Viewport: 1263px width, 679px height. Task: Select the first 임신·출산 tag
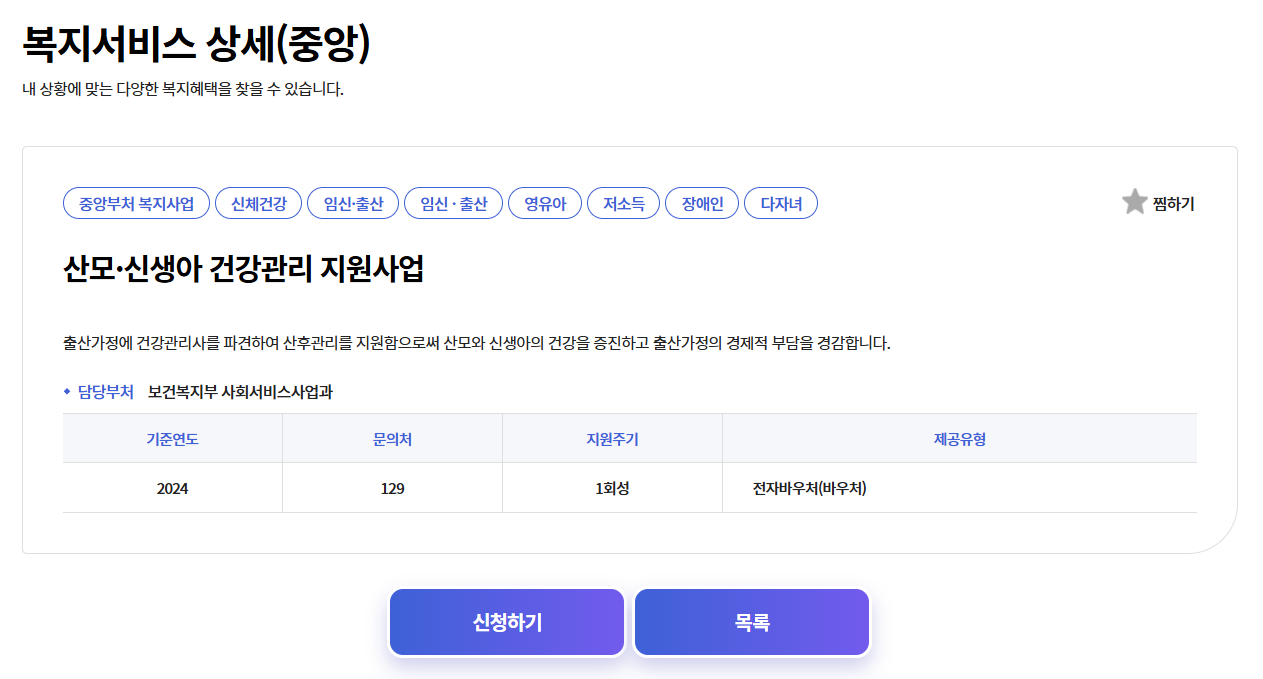352,202
